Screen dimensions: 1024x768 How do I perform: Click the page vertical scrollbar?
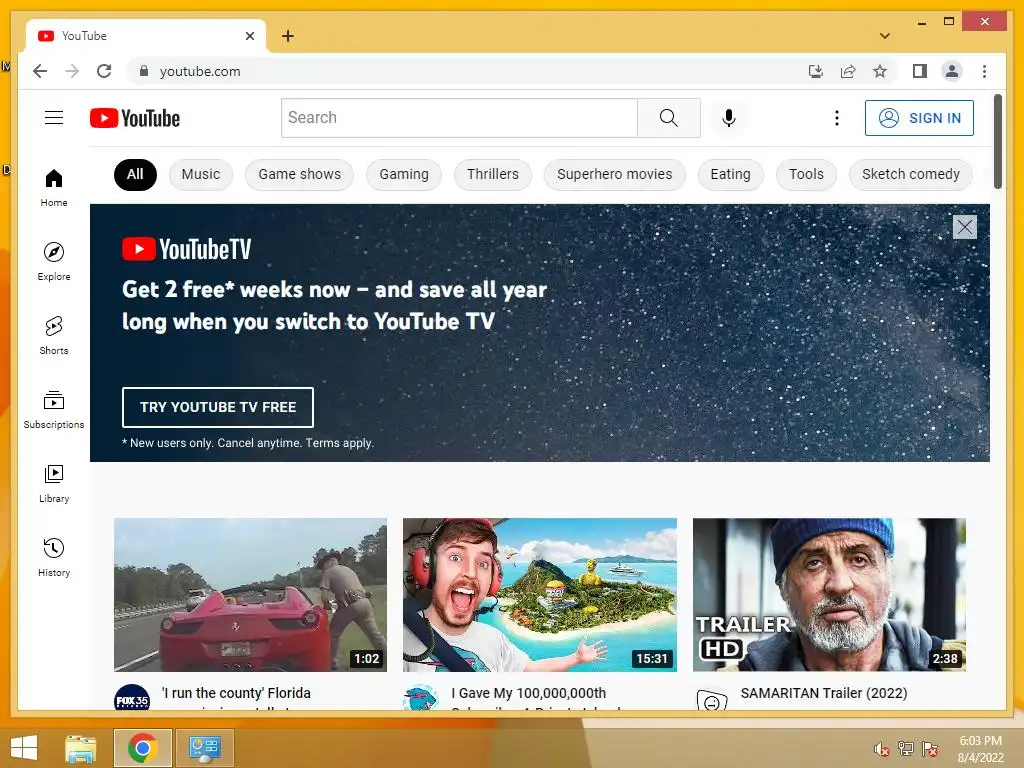997,141
